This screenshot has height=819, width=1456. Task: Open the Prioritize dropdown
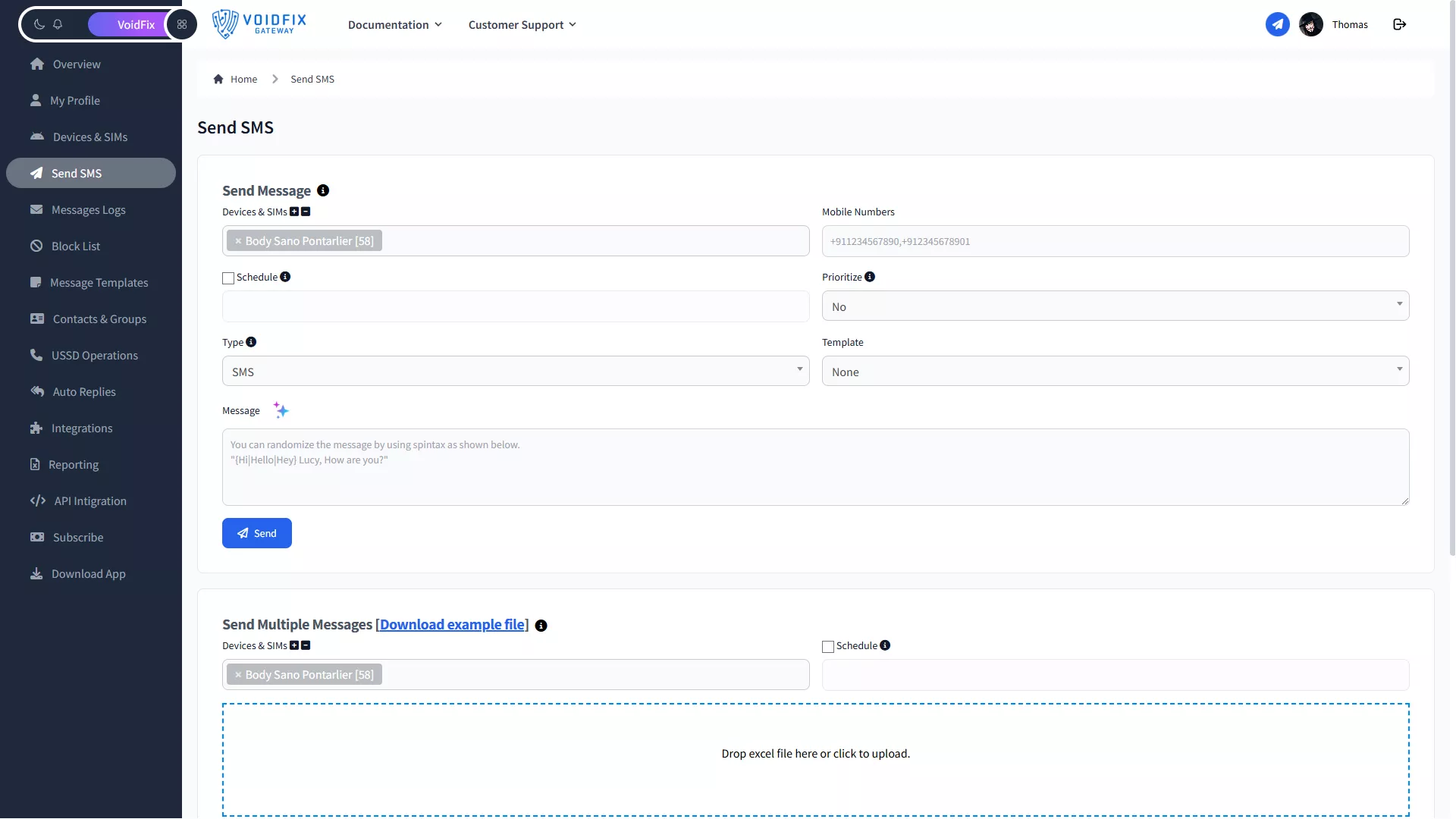coord(1115,306)
